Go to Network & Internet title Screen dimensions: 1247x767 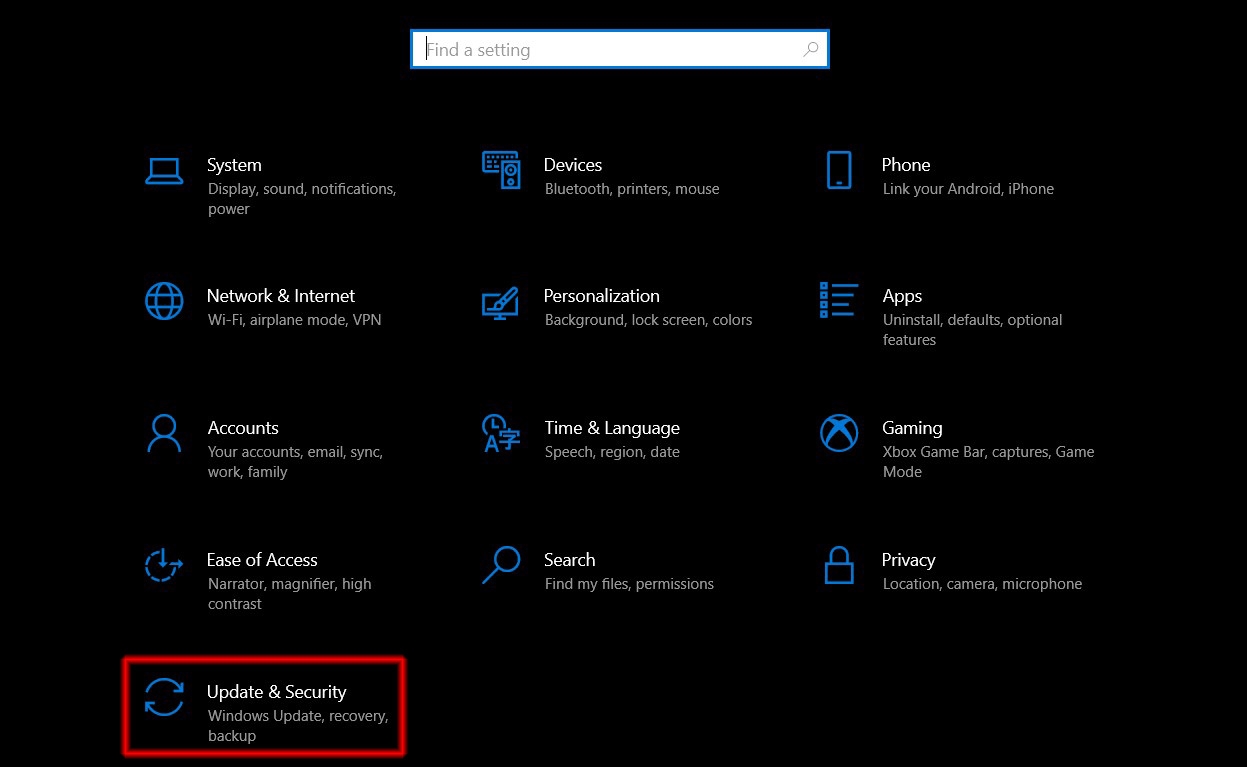[x=281, y=296]
